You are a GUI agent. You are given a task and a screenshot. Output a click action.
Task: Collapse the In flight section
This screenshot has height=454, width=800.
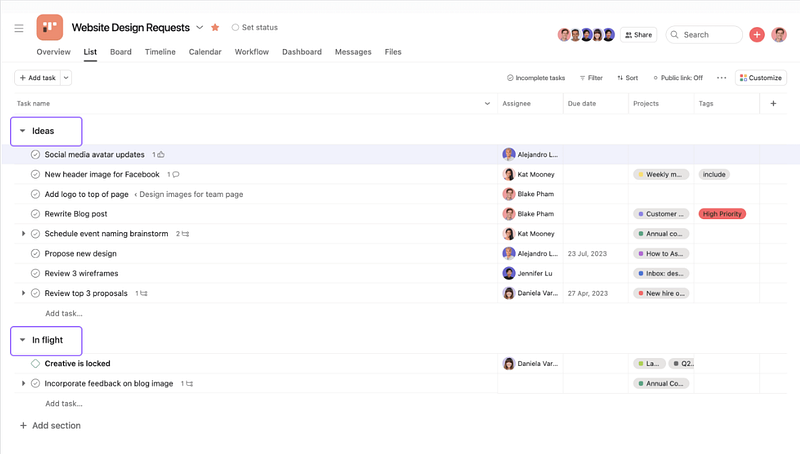coord(22,340)
